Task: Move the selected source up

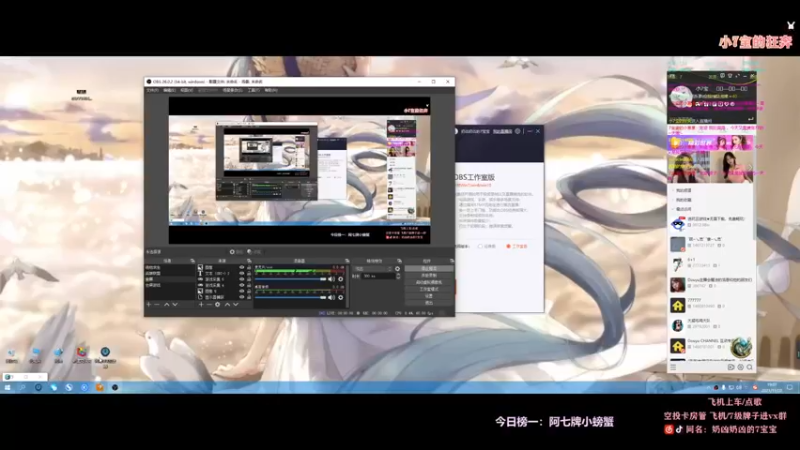Action: tap(227, 305)
